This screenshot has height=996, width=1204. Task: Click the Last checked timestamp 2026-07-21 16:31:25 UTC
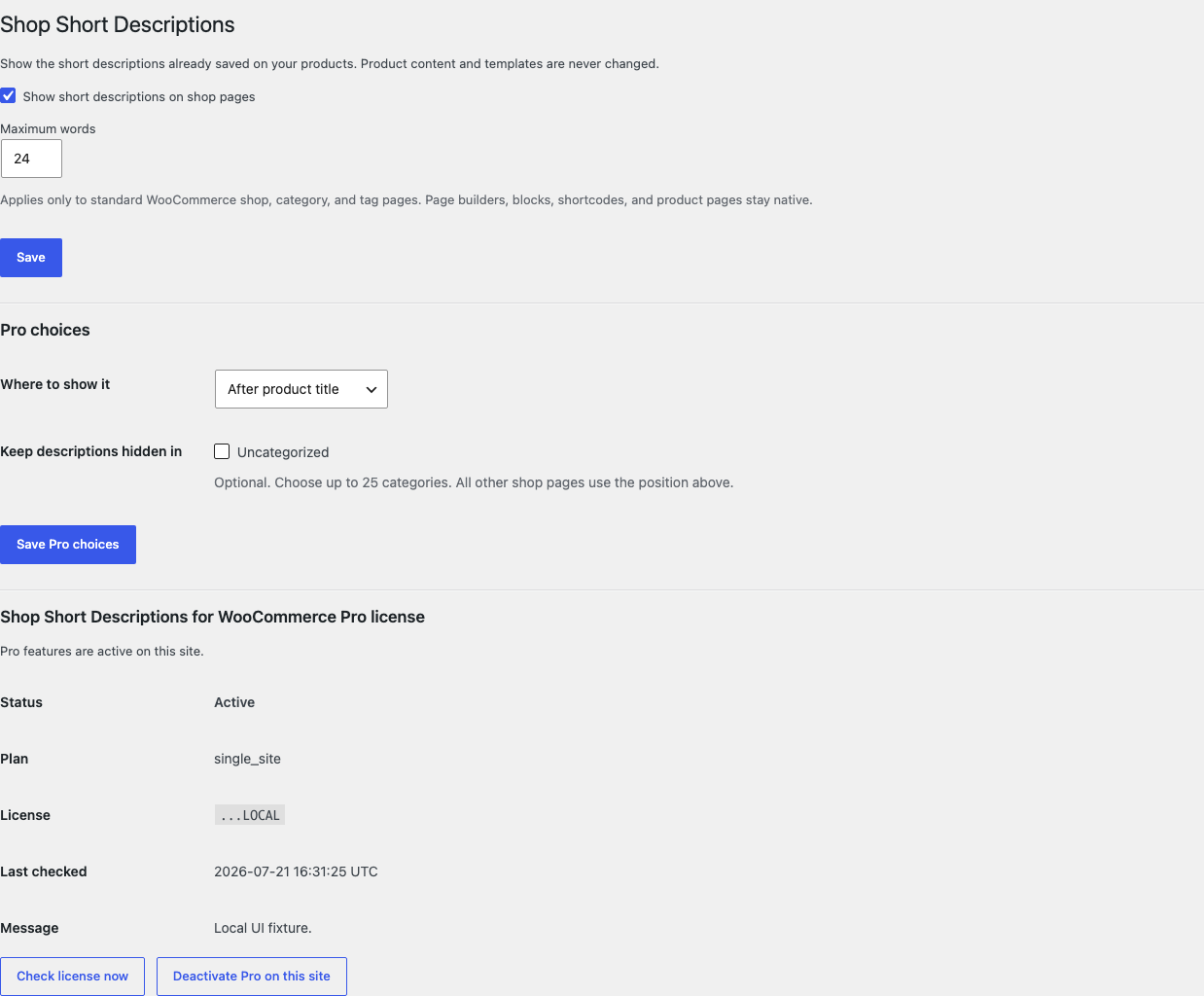(296, 871)
